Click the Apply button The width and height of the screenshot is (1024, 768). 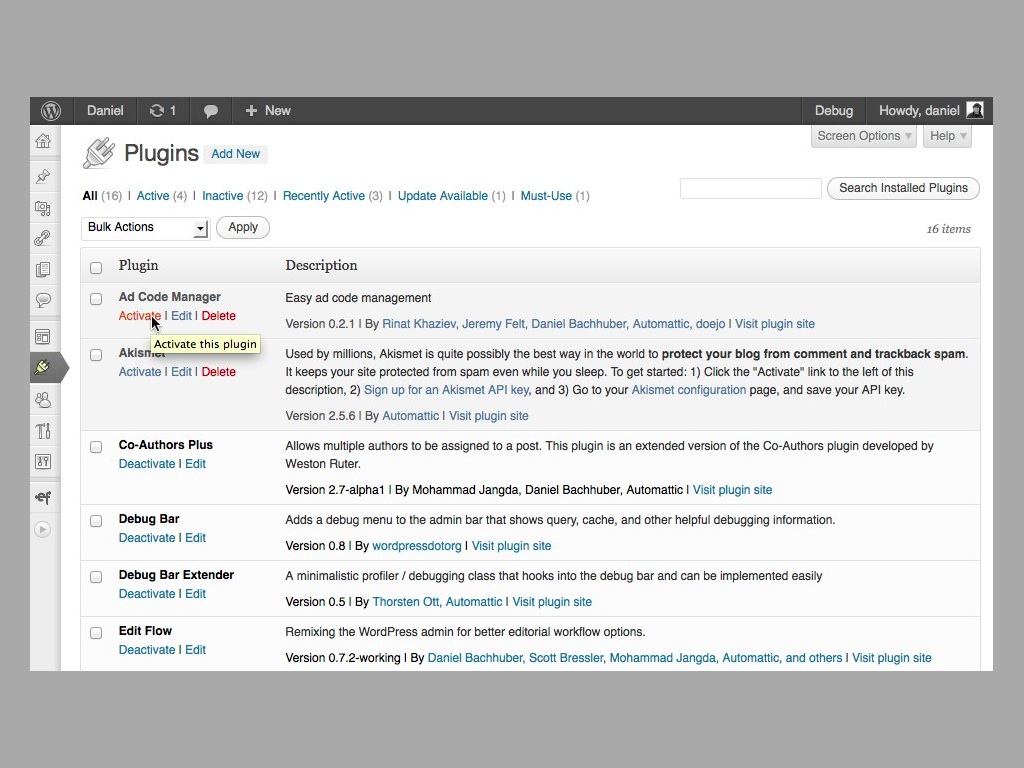[243, 227]
